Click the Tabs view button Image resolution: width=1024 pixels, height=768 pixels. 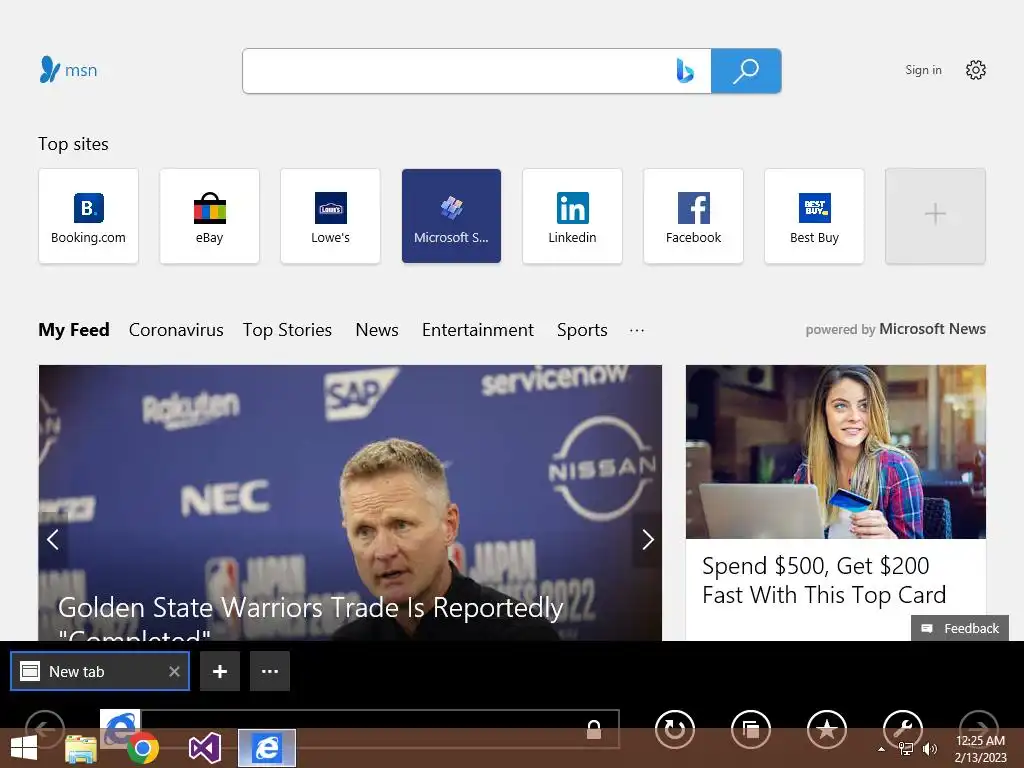[751, 729]
